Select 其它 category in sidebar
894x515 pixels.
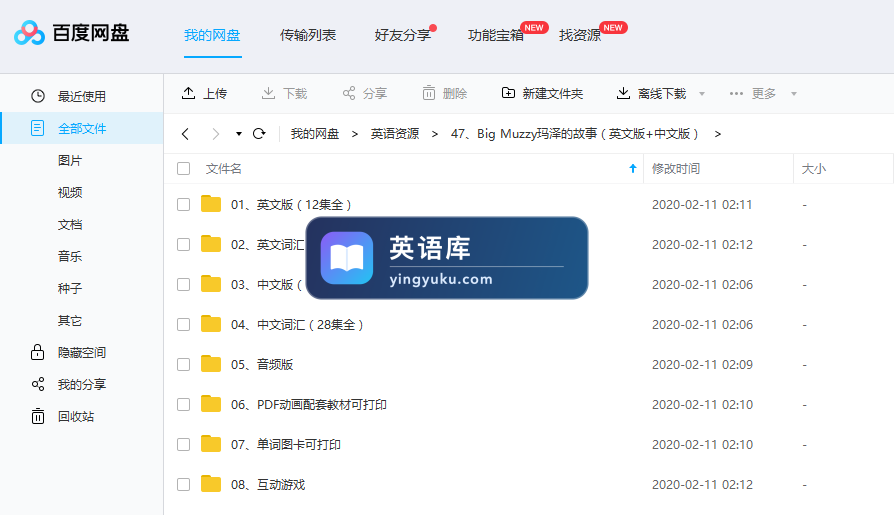pyautogui.click(x=70, y=321)
